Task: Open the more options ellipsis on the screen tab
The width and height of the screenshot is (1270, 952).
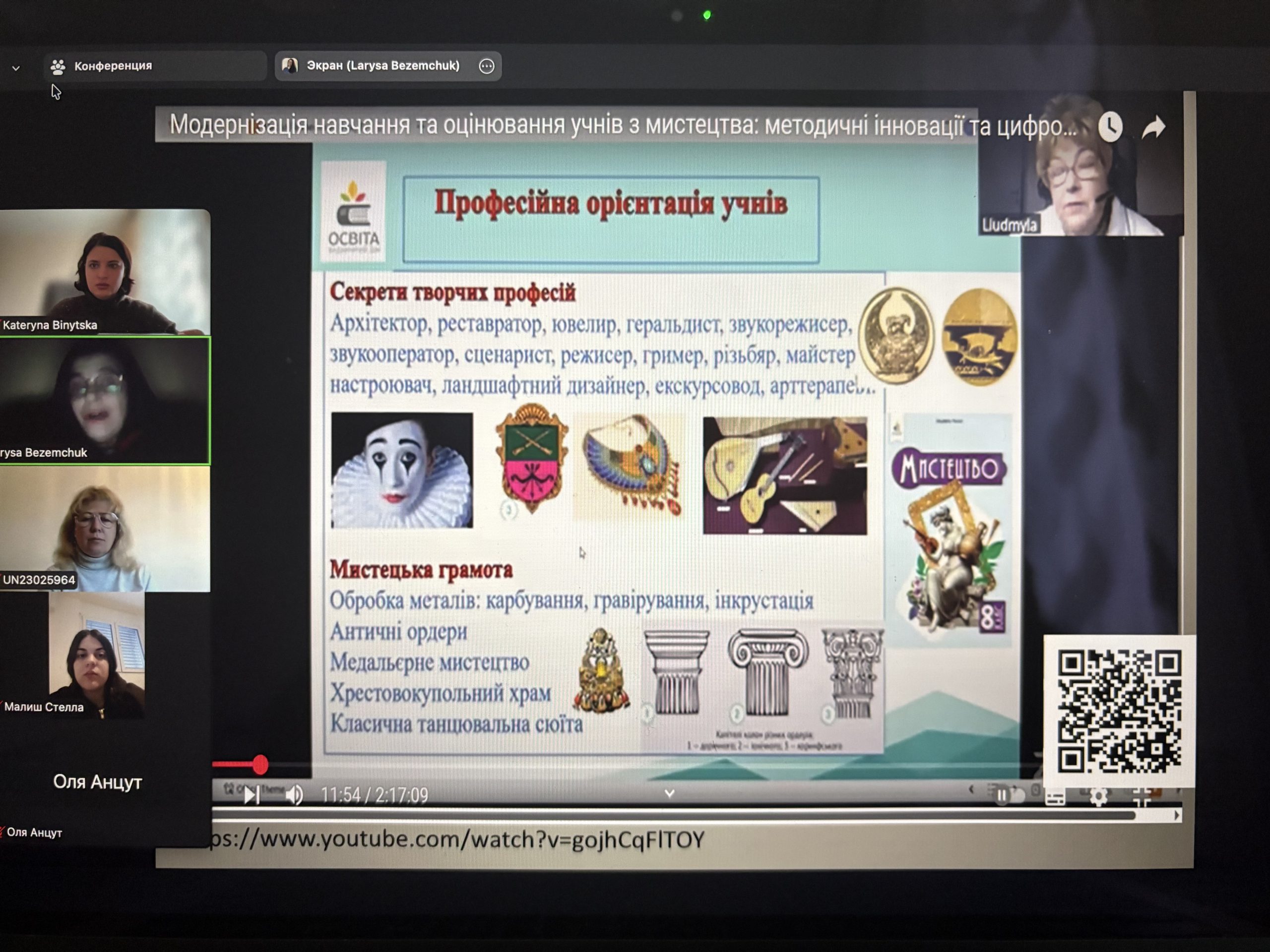Action: [486, 66]
